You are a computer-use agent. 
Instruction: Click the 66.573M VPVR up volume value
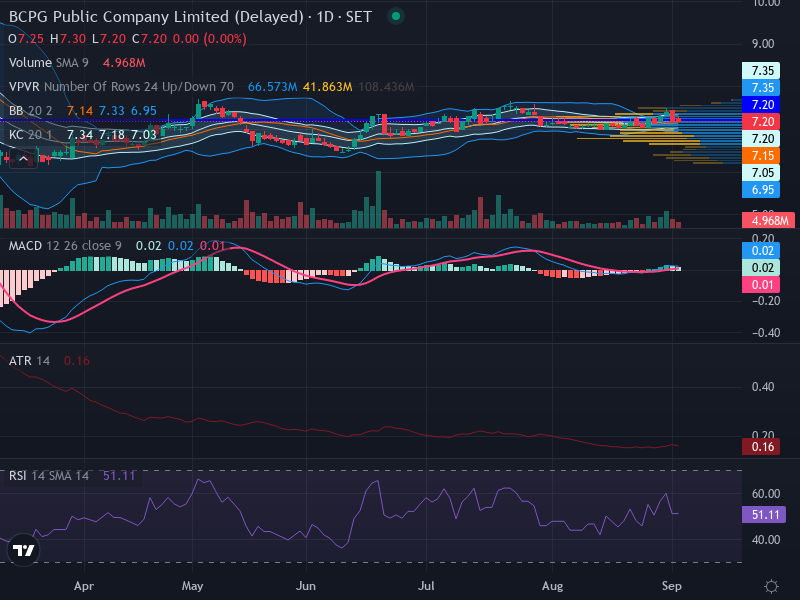pos(272,87)
